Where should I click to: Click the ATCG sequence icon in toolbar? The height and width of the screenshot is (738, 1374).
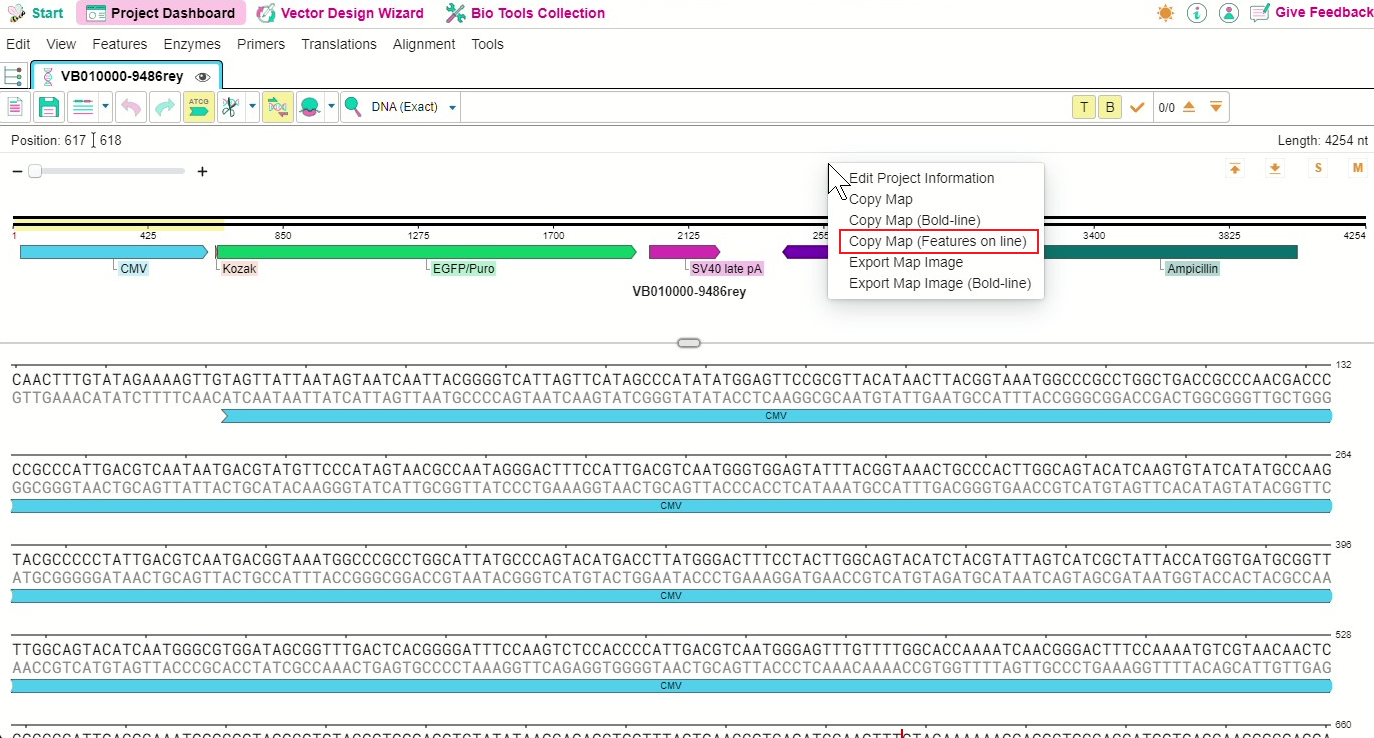pos(198,107)
